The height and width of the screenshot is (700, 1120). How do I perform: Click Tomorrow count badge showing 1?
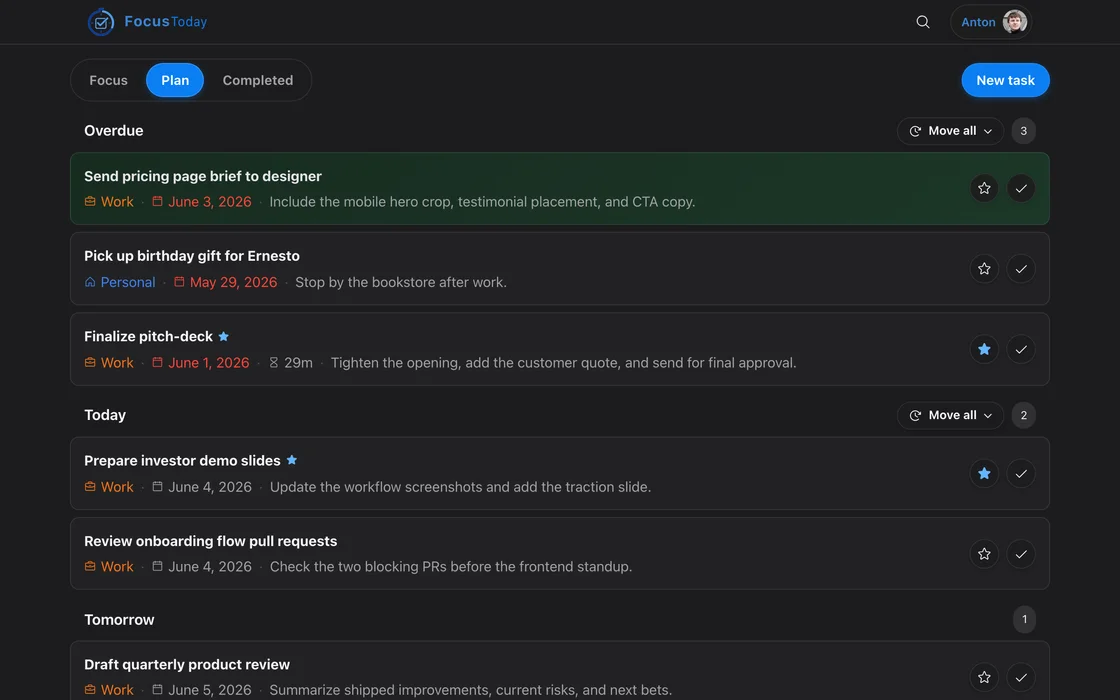(1024, 619)
